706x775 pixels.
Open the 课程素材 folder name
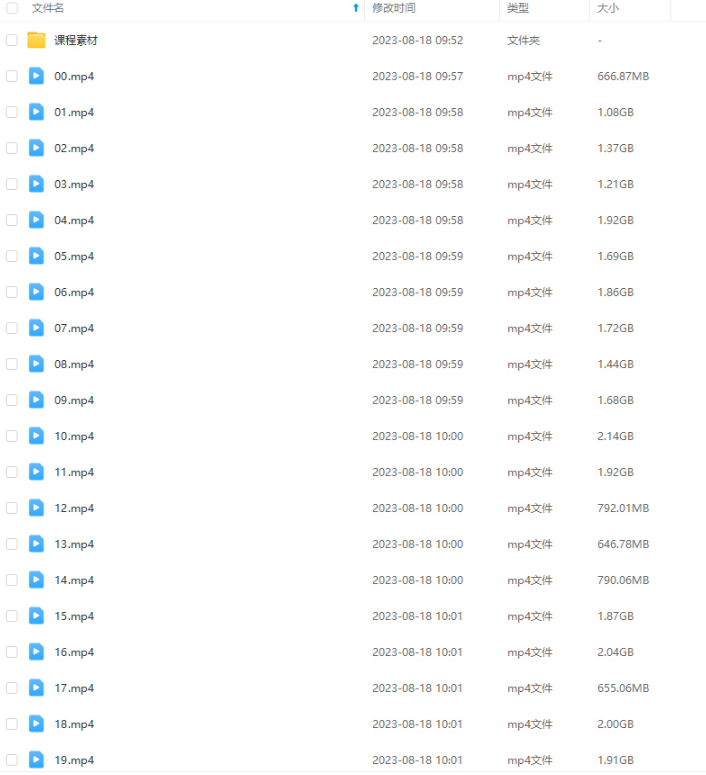76,40
